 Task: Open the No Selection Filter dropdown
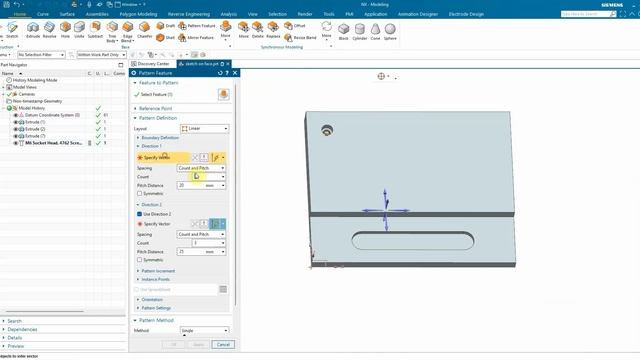tap(41, 55)
